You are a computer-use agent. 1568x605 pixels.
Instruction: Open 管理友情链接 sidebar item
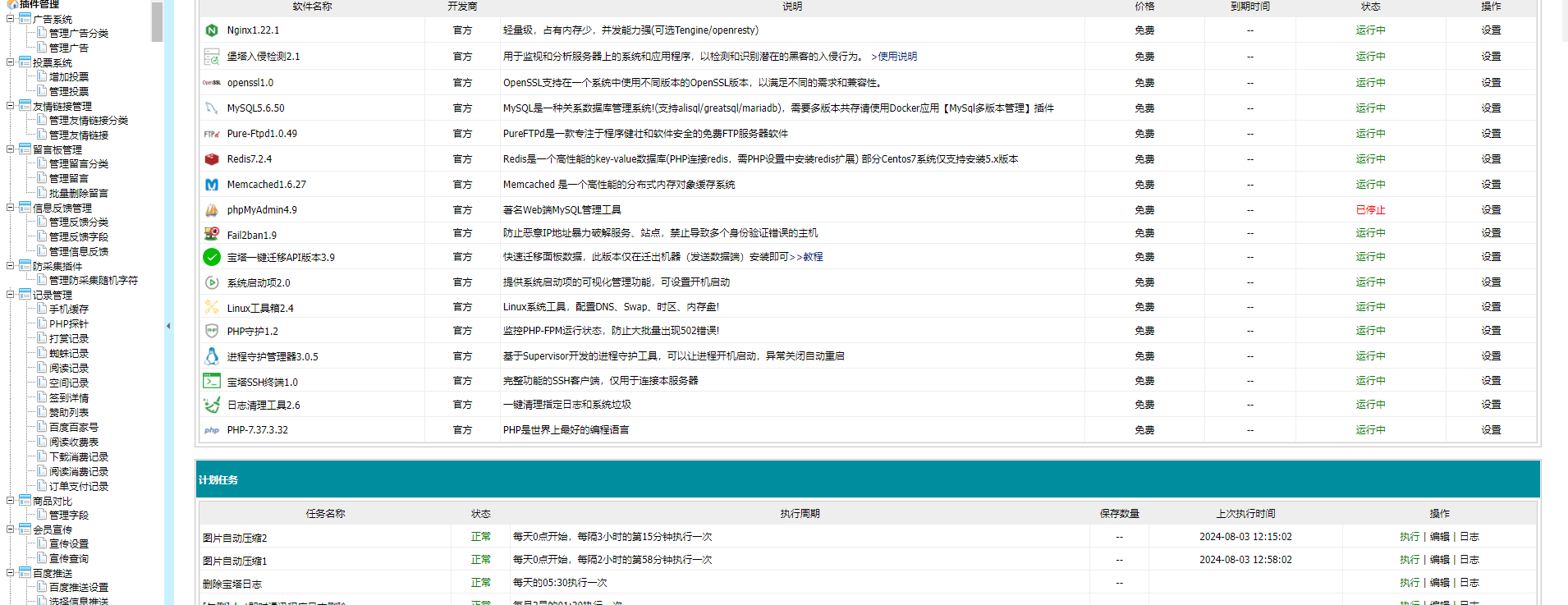point(78,135)
